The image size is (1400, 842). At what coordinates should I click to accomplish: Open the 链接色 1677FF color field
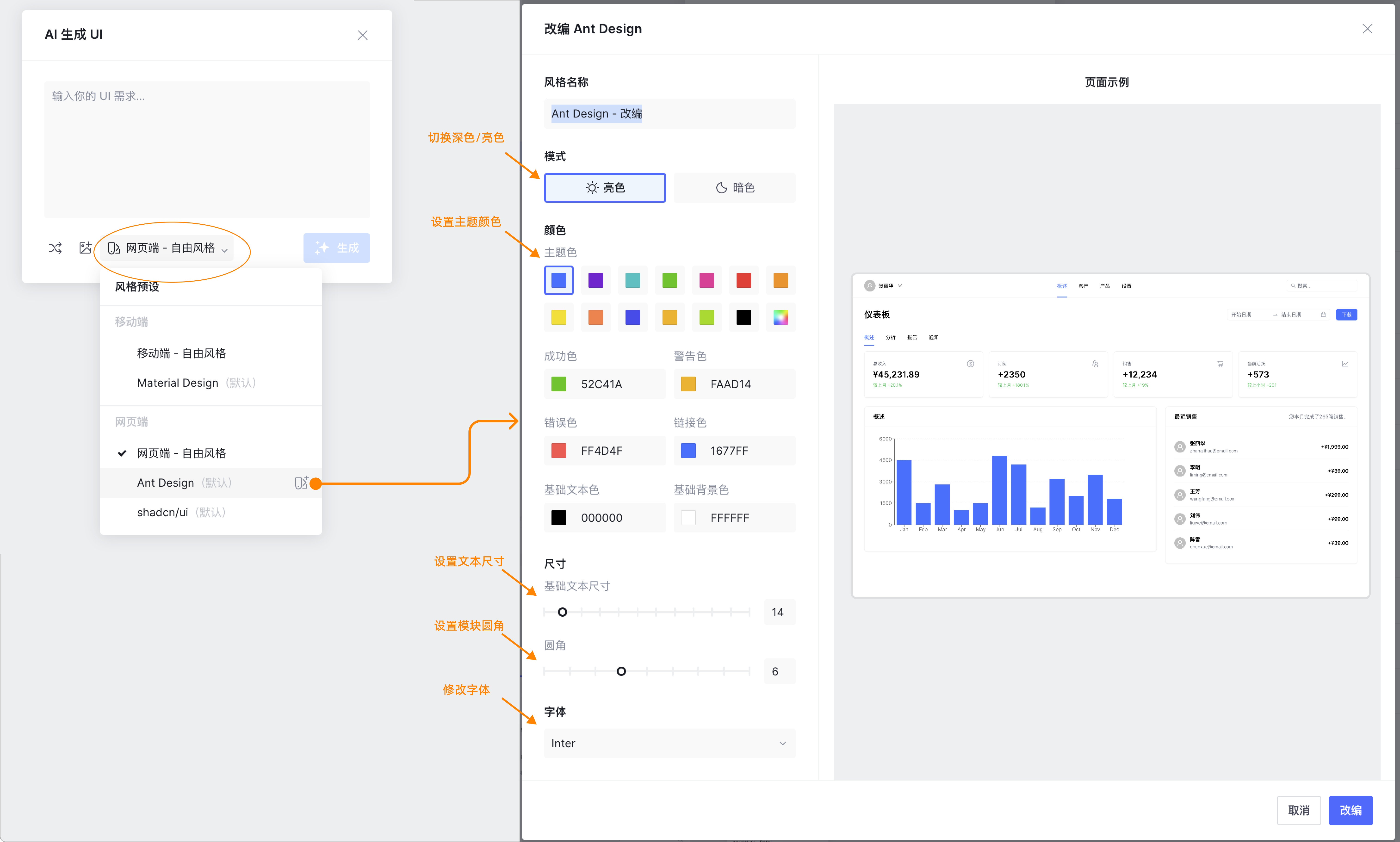735,451
